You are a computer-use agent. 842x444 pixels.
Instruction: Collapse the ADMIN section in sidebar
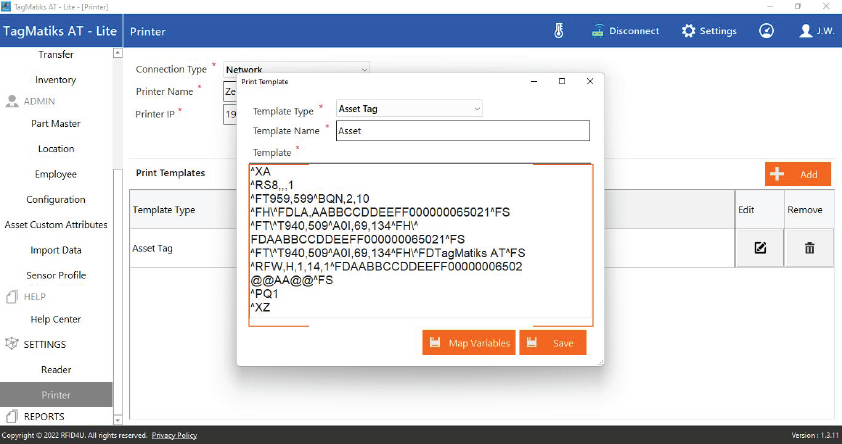[38, 101]
